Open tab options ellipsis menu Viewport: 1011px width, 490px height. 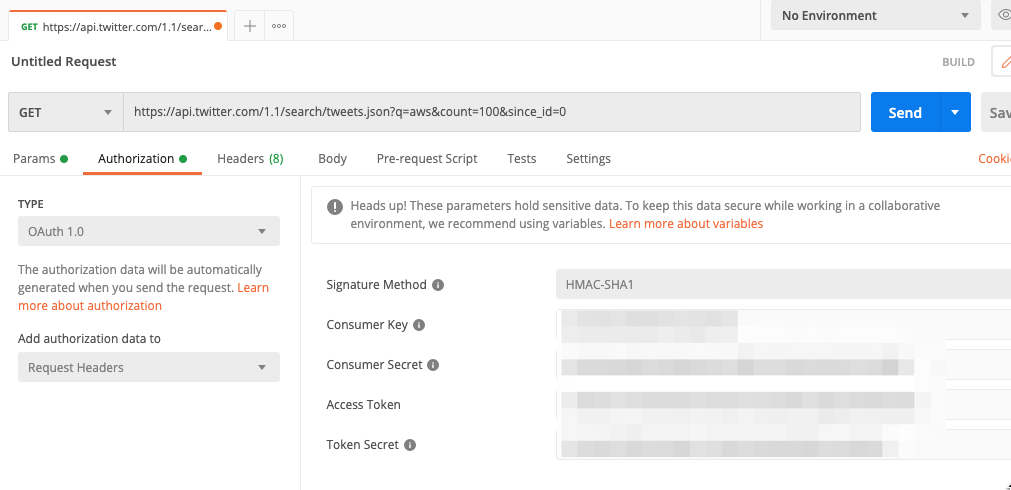click(279, 26)
